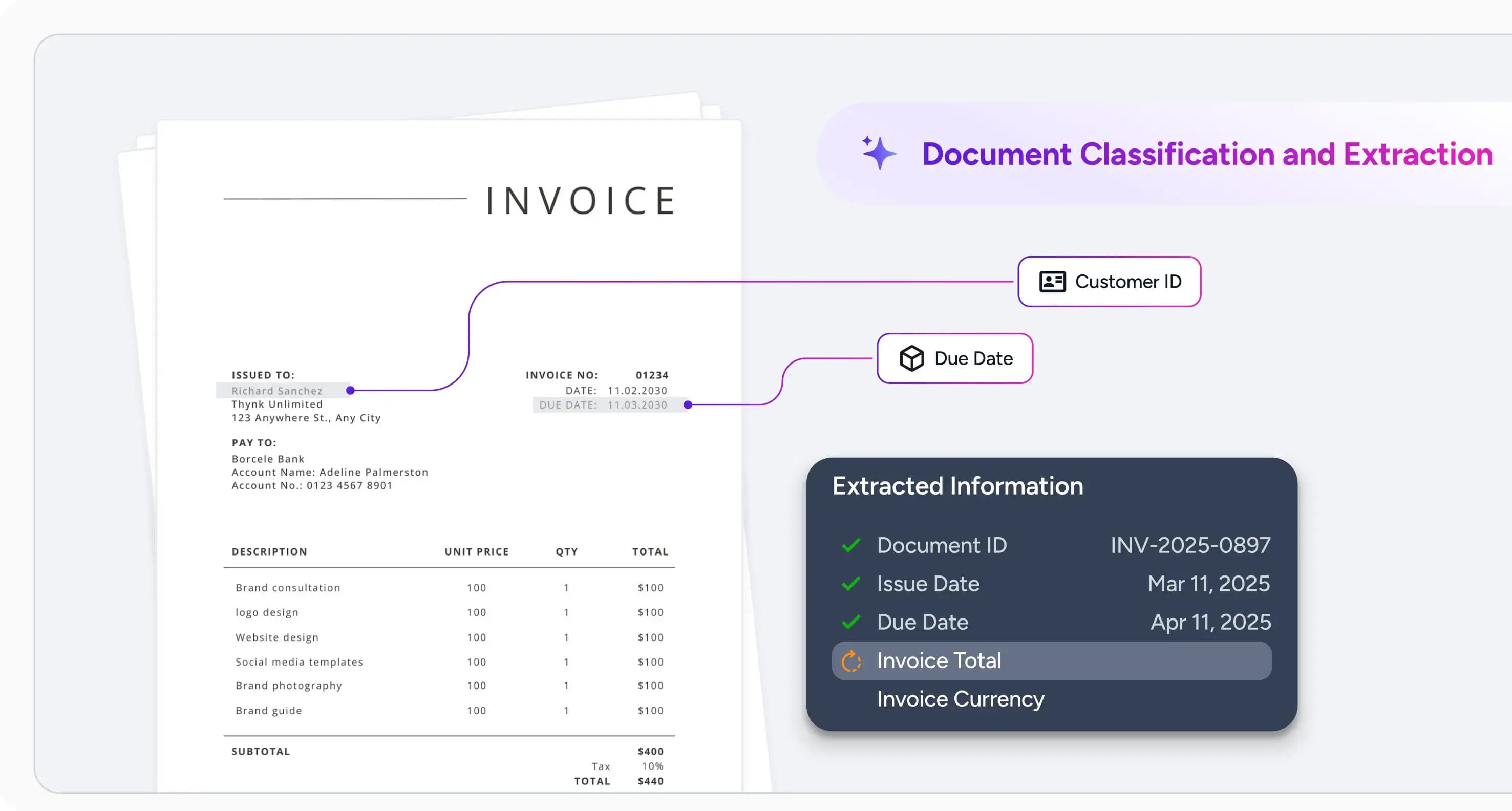Click the Apr 11, 2025 due date value
Image resolution: width=1512 pixels, height=811 pixels.
pyautogui.click(x=1210, y=622)
